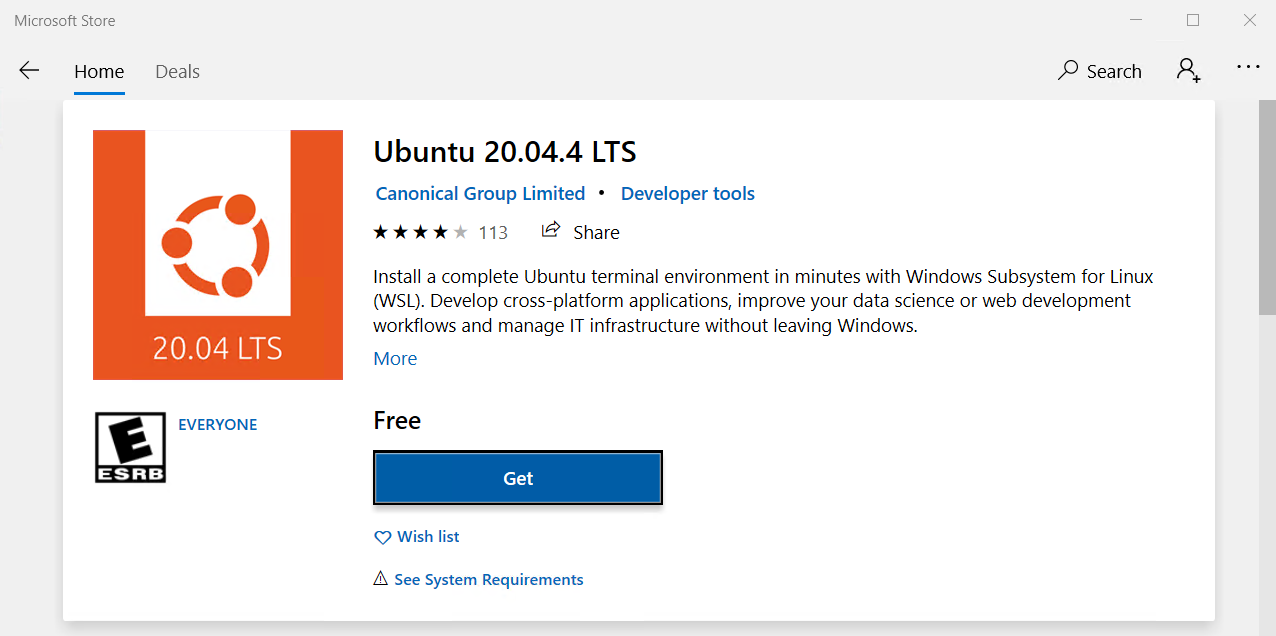1276x636 pixels.
Task: Open the Canonical Group Limited publisher link
Action: 480,194
